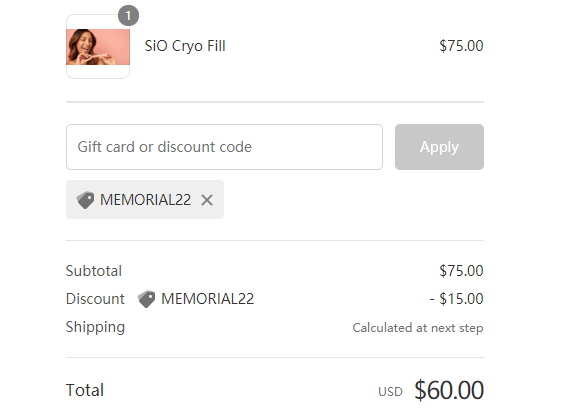Click the $75.00 product price
The height and width of the screenshot is (415, 570).
pos(461,46)
